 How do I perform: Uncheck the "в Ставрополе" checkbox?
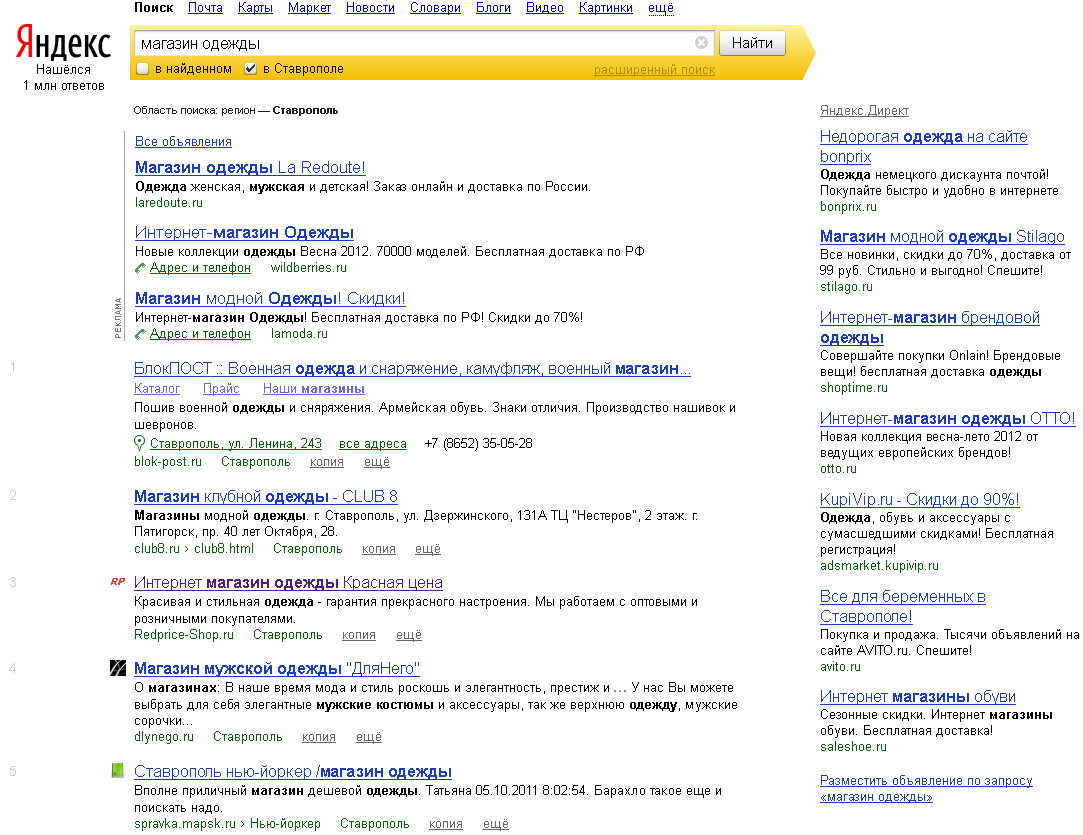coord(251,69)
